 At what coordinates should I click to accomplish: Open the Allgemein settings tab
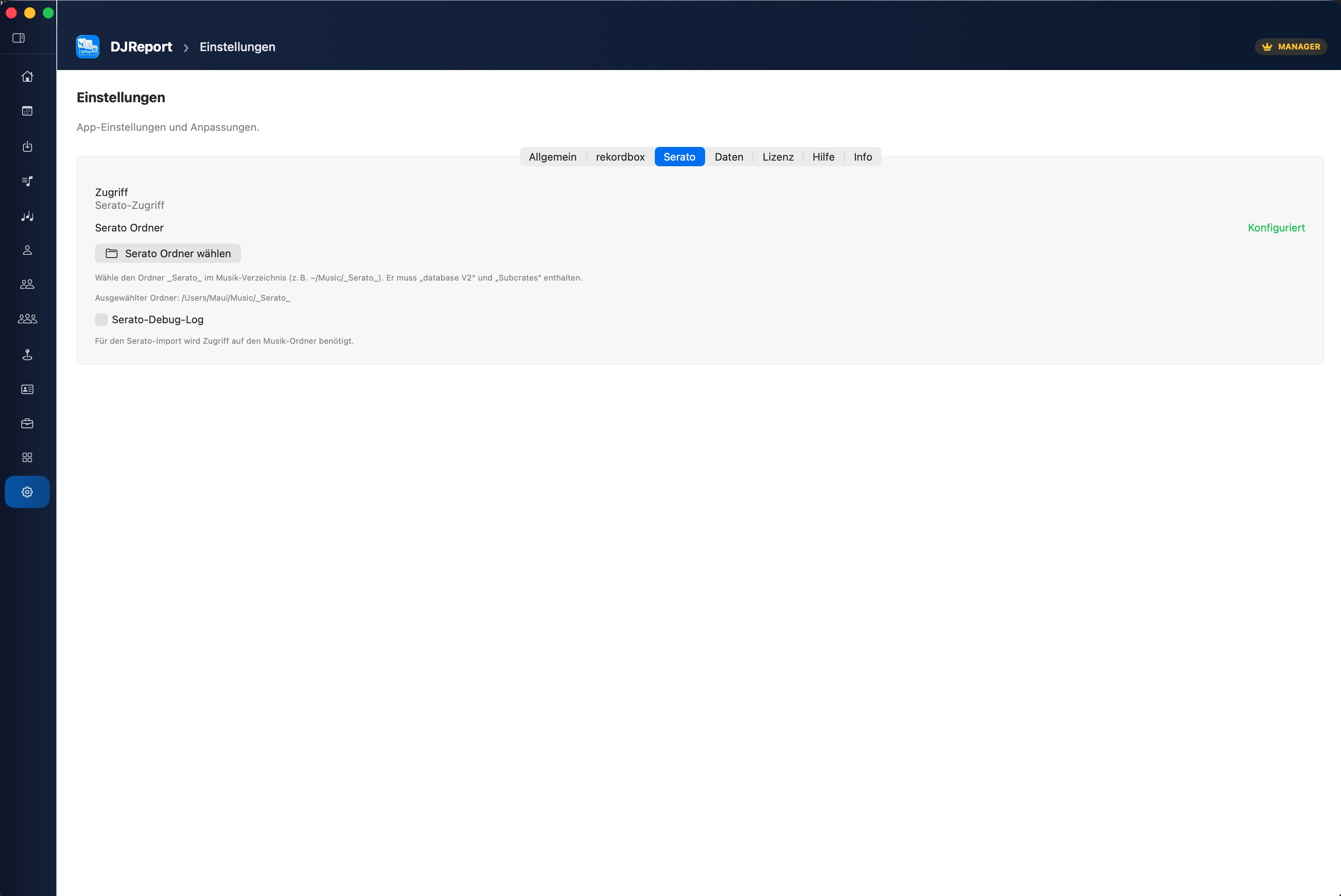coord(552,157)
